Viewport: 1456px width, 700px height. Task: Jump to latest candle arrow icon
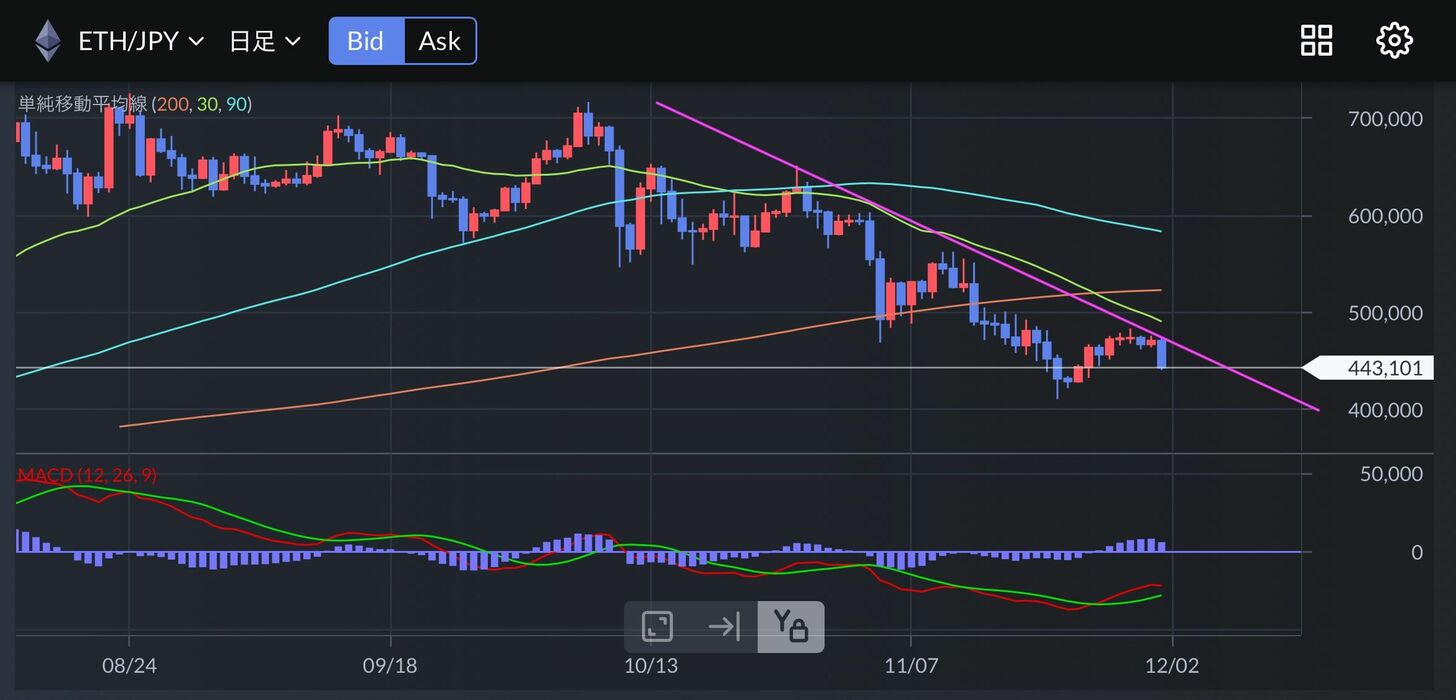[x=723, y=627]
